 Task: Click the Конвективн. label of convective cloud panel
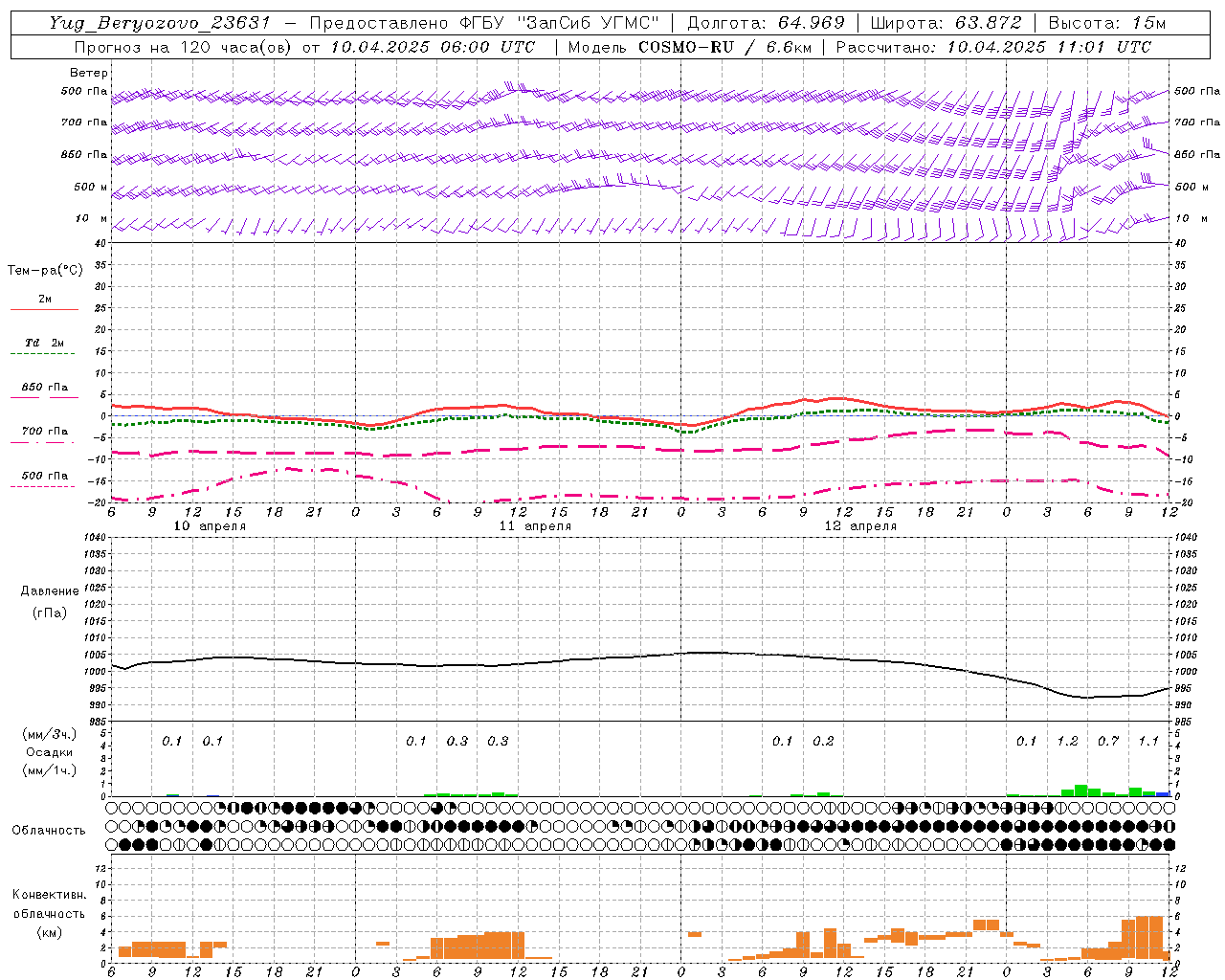(49, 894)
